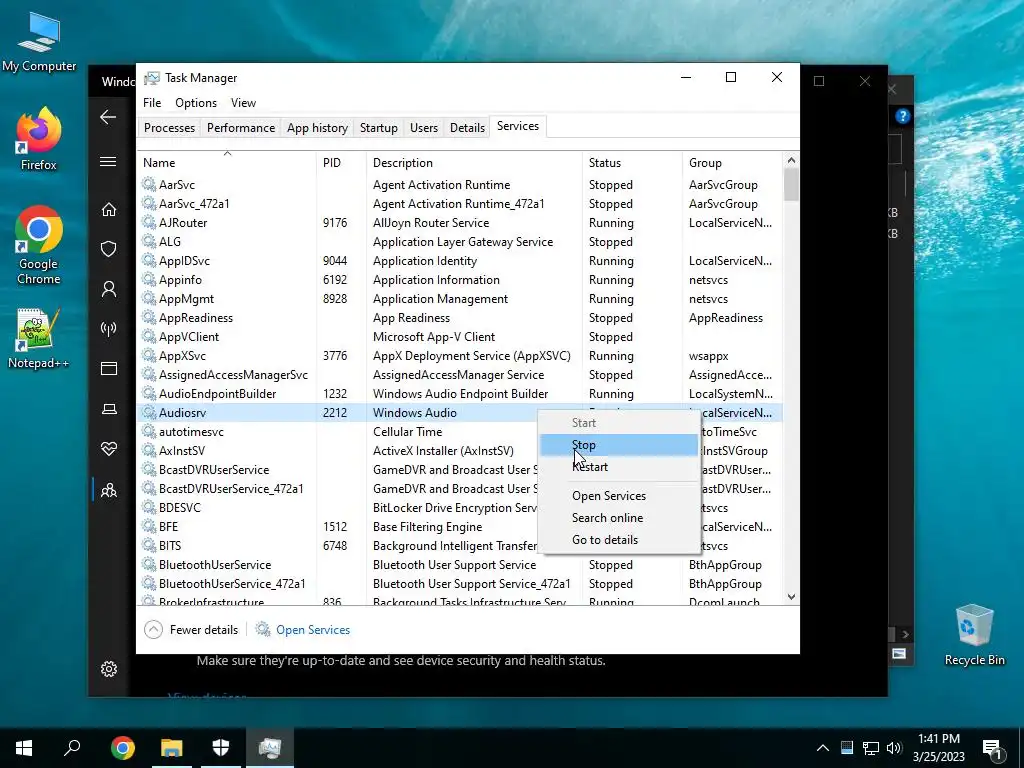Switch to the Processes tab
The width and height of the screenshot is (1024, 768).
[169, 128]
